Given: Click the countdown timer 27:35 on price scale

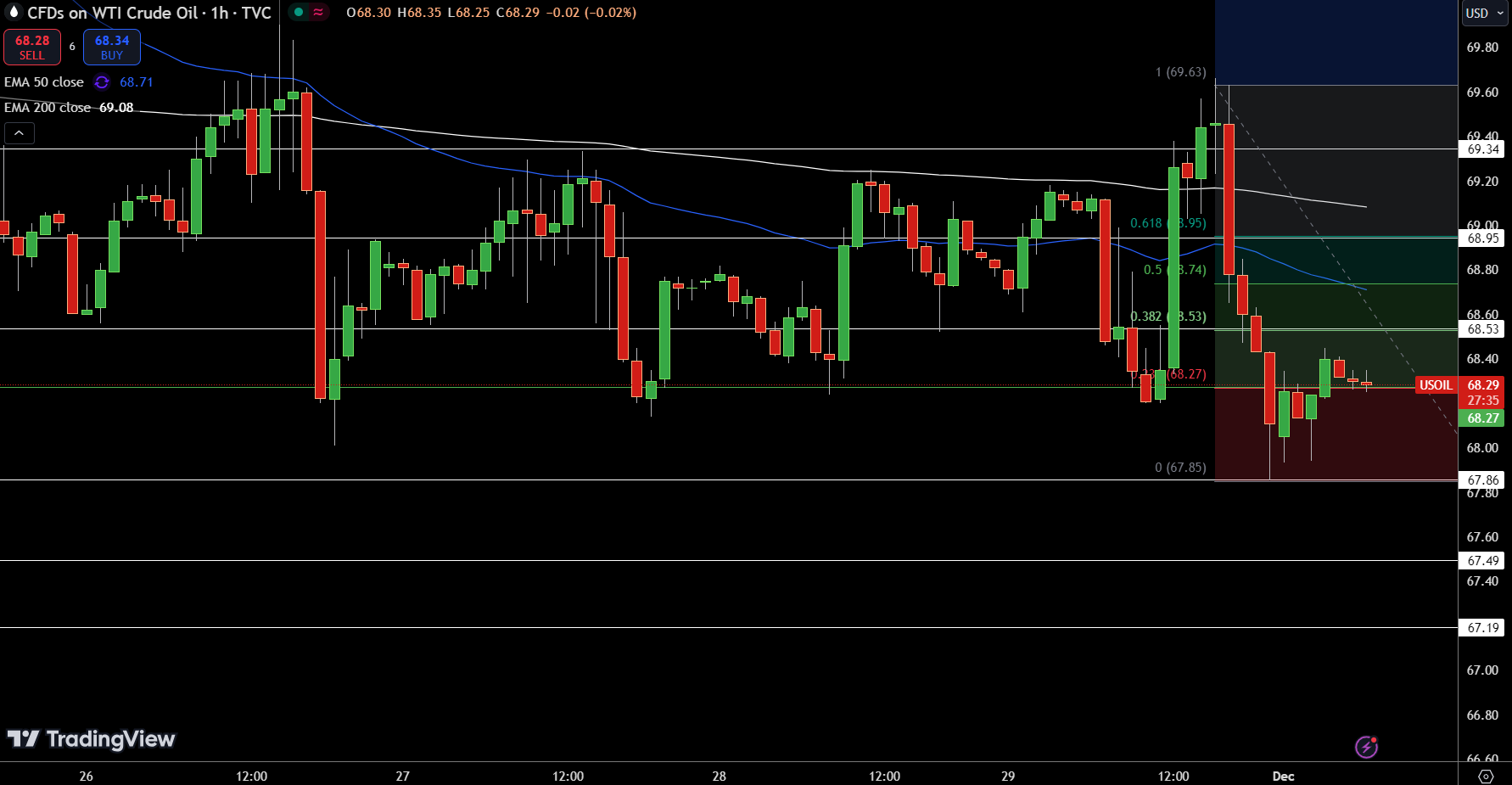Looking at the screenshot, I should tap(1483, 401).
